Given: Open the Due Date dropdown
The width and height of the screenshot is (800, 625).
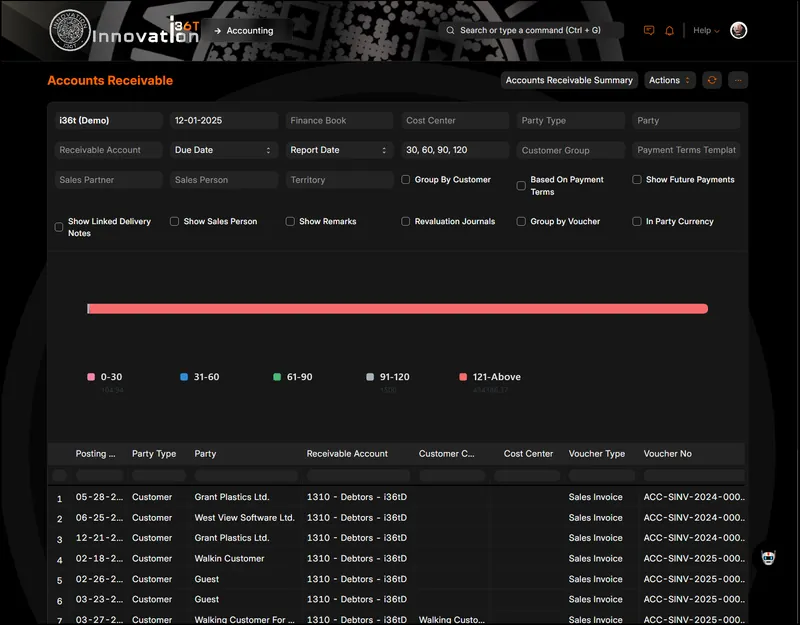Looking at the screenshot, I should (x=224, y=150).
